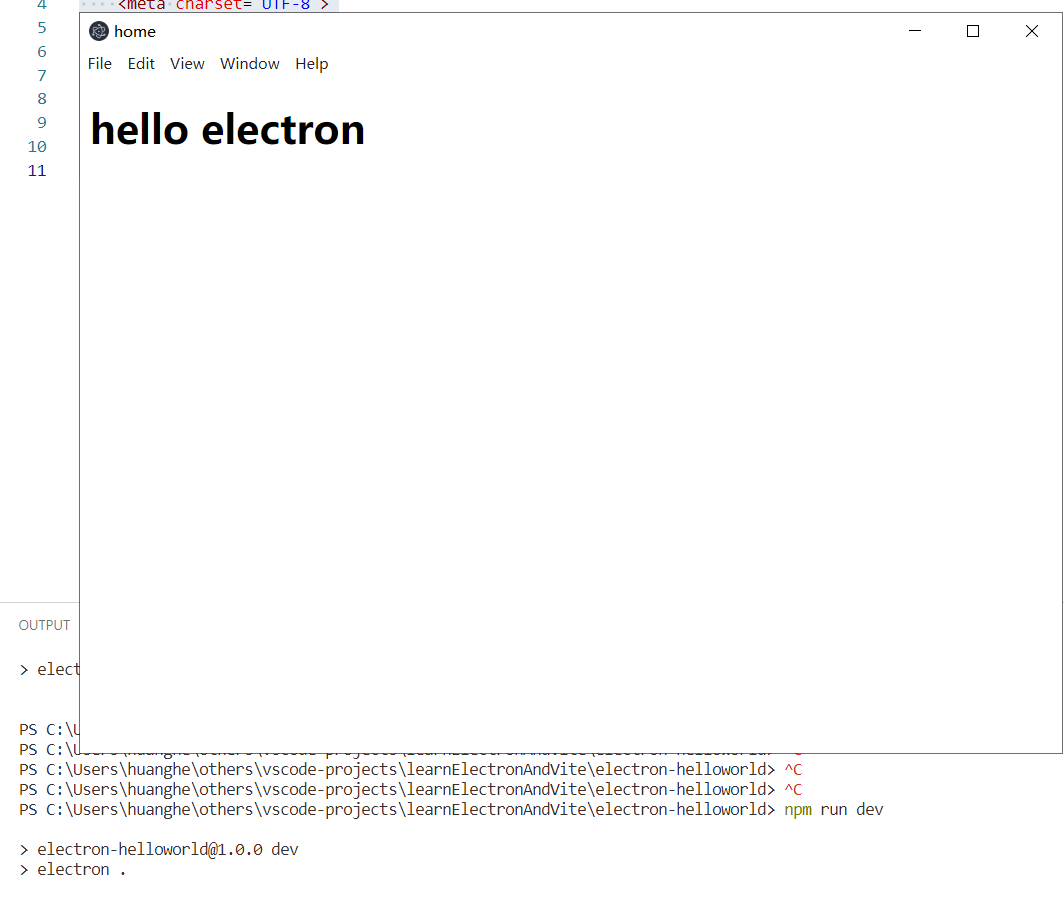The width and height of the screenshot is (1064, 916).
Task: Switch to the OUTPUT panel tab
Action: click(x=44, y=625)
